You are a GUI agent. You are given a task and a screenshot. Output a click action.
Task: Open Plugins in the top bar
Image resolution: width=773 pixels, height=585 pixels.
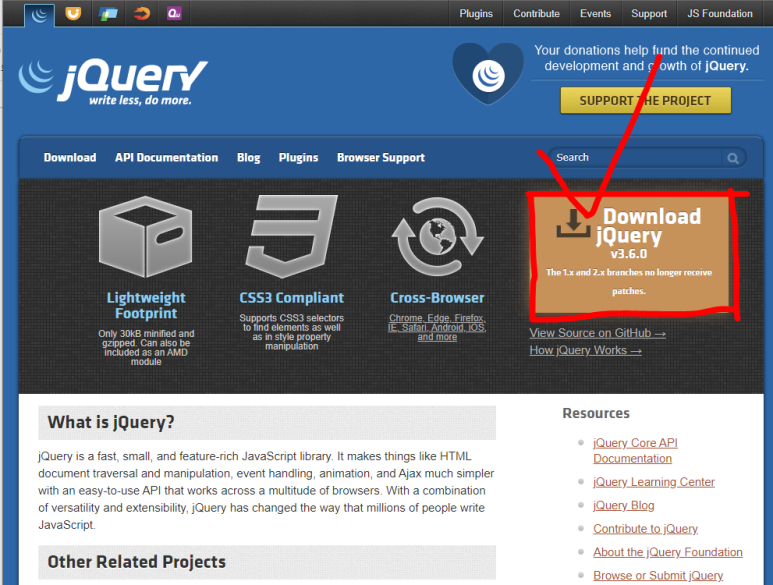point(476,13)
